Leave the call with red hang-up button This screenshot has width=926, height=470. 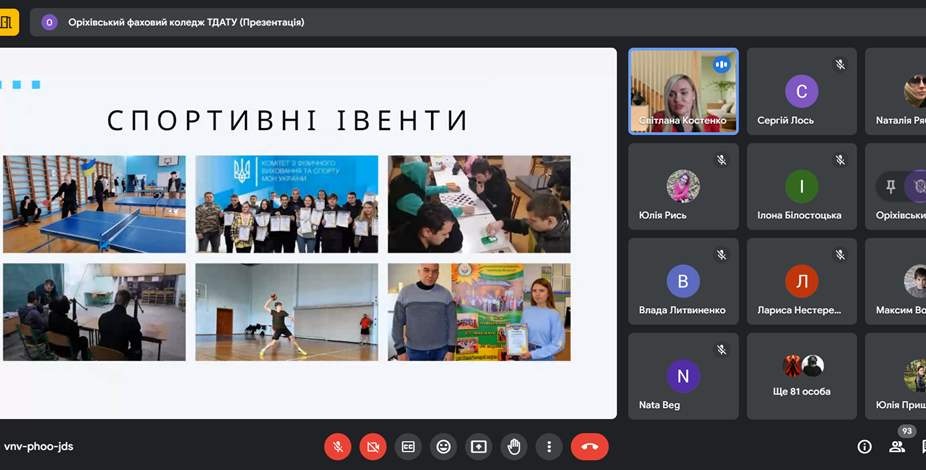pos(589,446)
